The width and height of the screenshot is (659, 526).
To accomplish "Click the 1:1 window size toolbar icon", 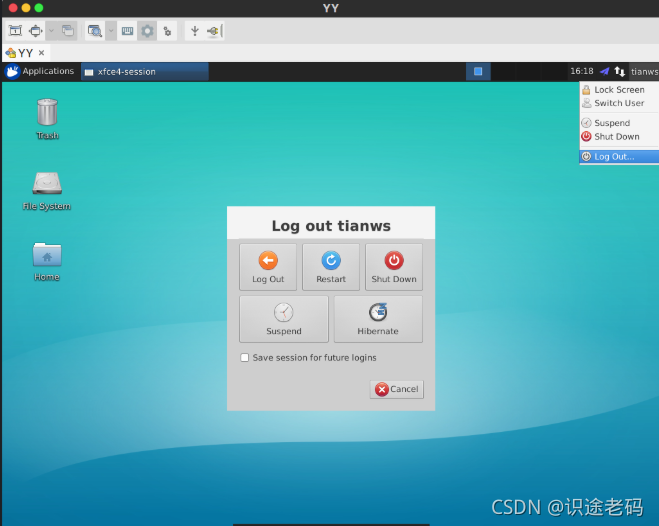I will (16, 31).
